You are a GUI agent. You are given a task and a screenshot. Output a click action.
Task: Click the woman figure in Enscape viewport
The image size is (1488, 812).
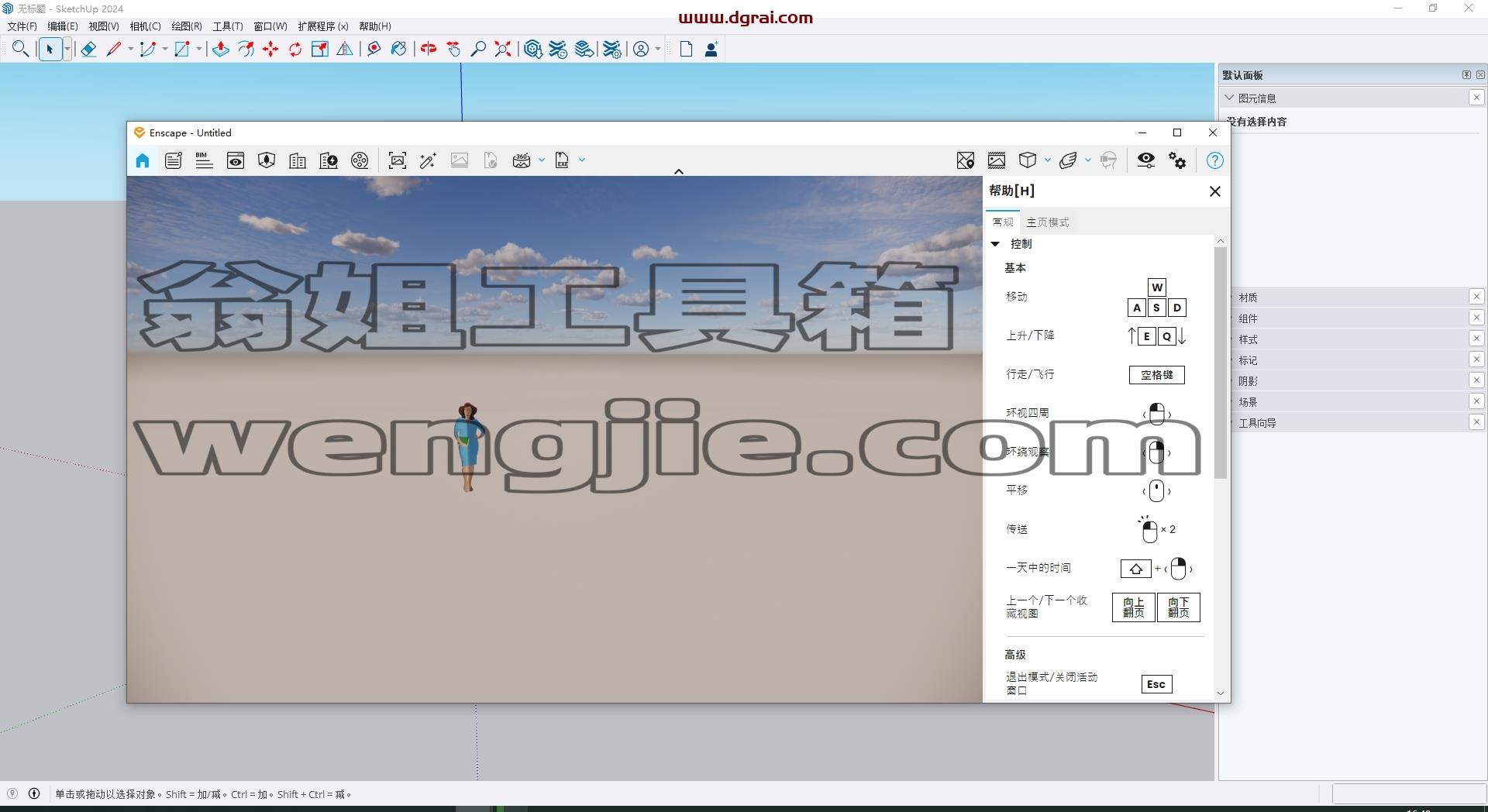point(468,447)
